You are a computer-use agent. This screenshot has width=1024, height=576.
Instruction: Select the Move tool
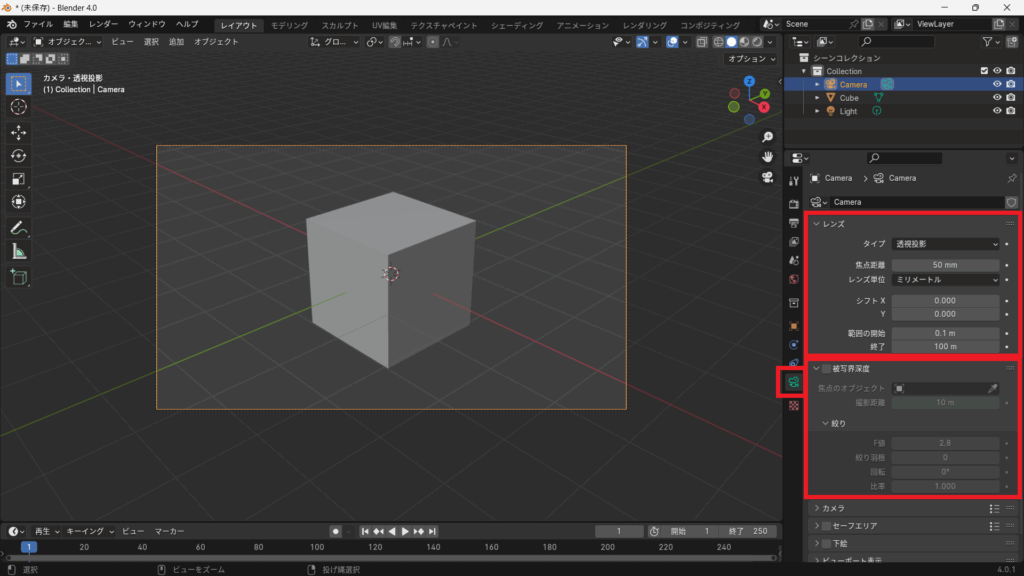(x=18, y=133)
